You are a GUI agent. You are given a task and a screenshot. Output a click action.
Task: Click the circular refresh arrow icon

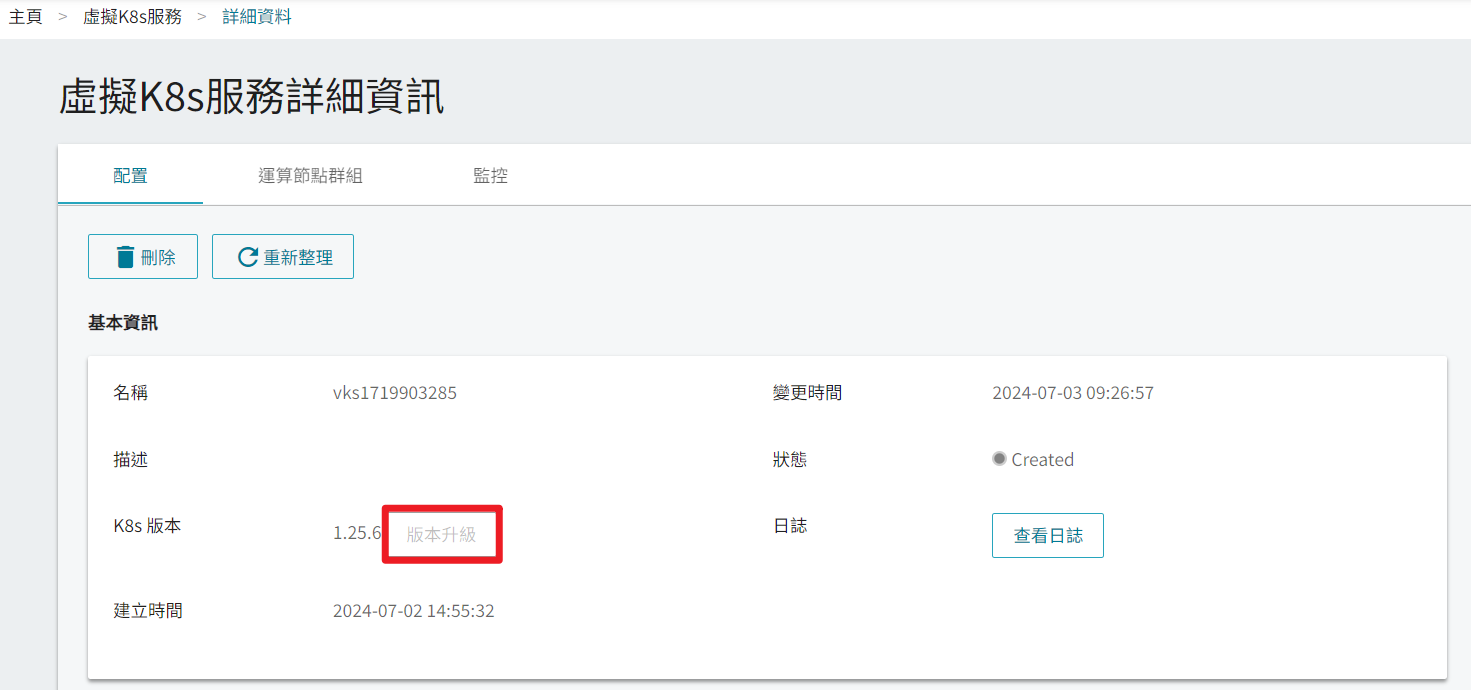pyautogui.click(x=248, y=257)
